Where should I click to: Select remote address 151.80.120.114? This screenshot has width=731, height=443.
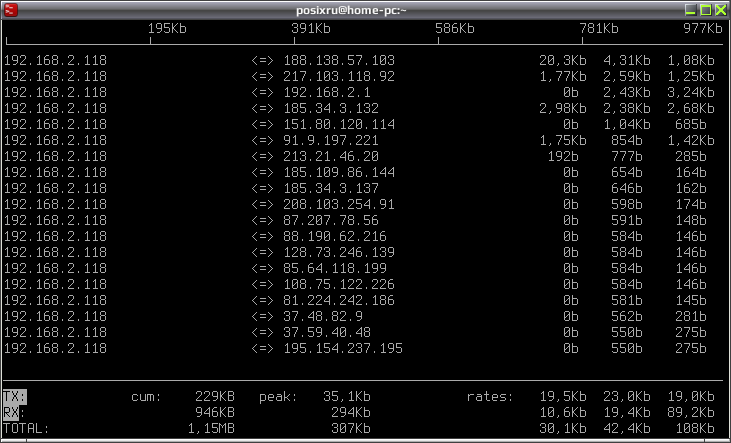click(x=339, y=125)
